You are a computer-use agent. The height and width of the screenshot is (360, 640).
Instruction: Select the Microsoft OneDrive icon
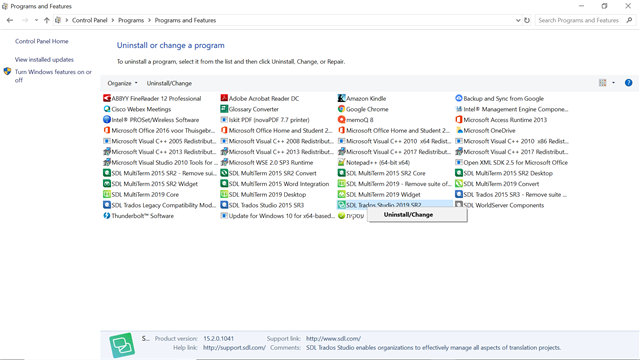click(x=459, y=130)
